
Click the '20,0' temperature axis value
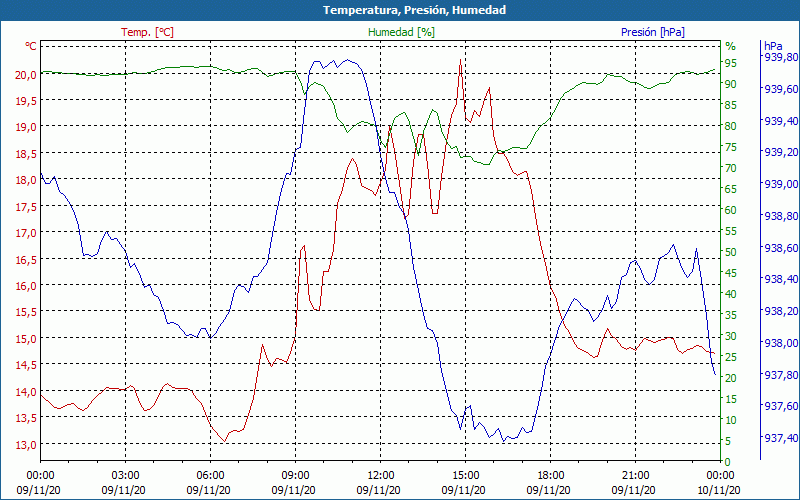point(26,75)
